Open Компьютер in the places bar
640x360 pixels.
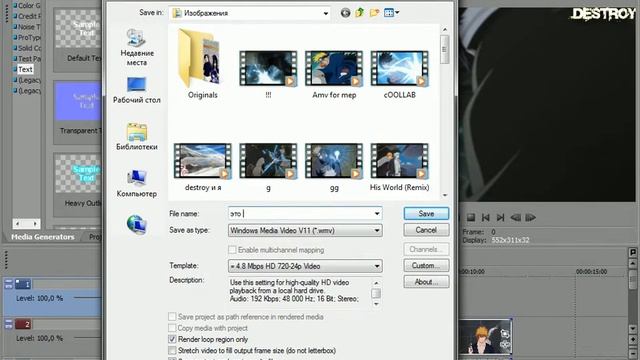pos(137,184)
